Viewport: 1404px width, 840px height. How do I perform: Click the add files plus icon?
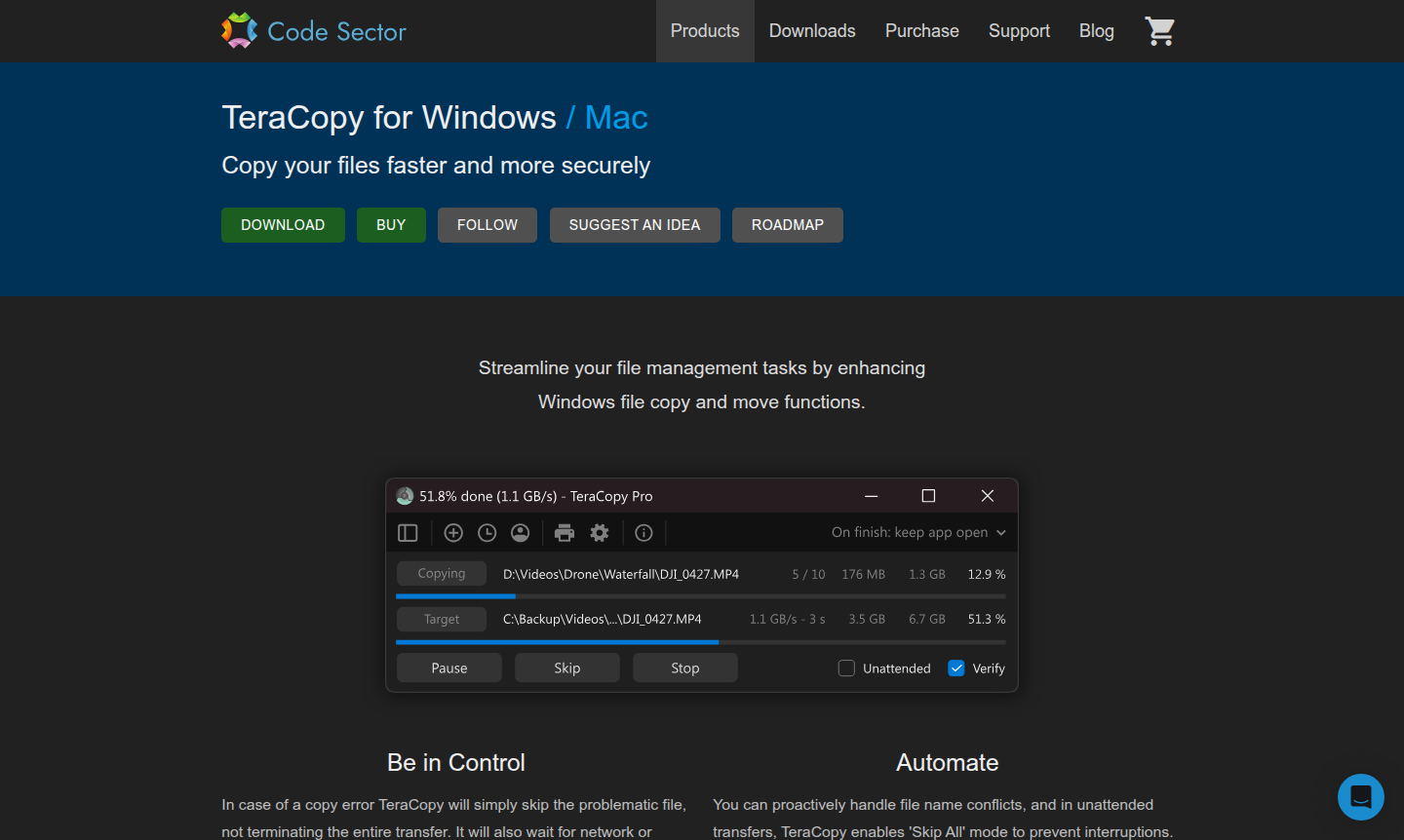(x=453, y=533)
